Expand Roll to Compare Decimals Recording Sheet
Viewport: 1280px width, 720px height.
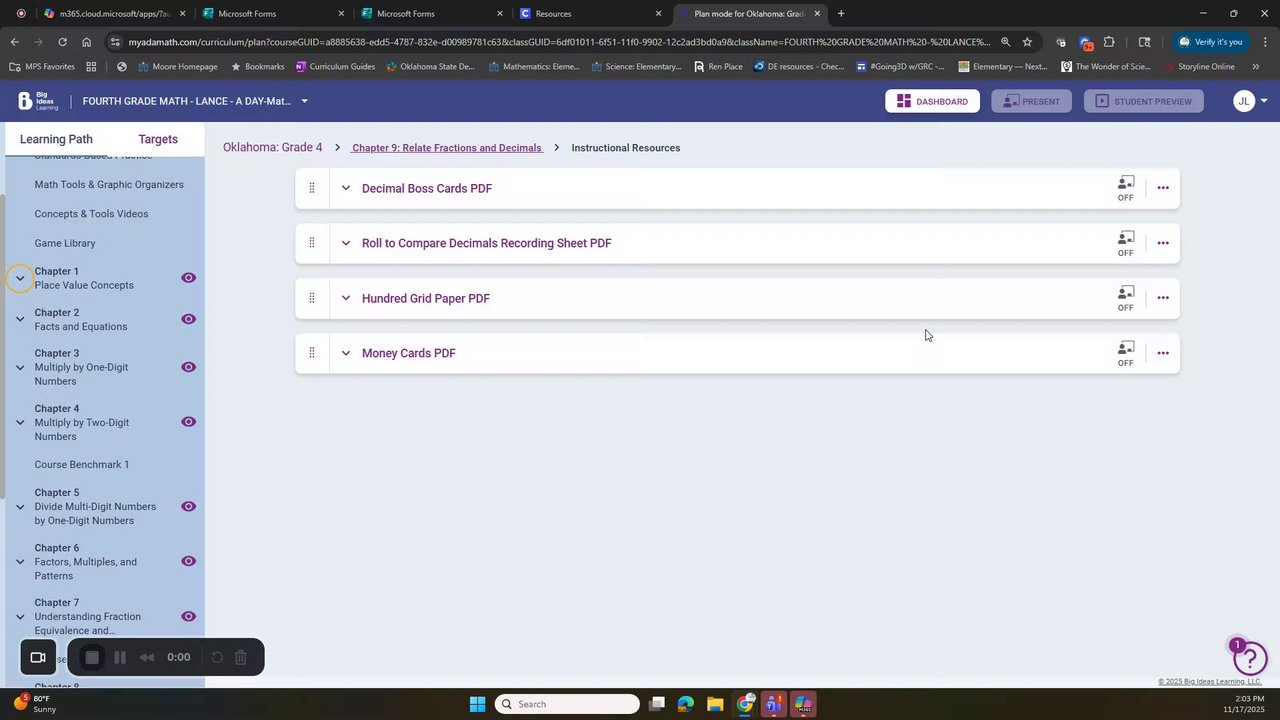point(346,243)
